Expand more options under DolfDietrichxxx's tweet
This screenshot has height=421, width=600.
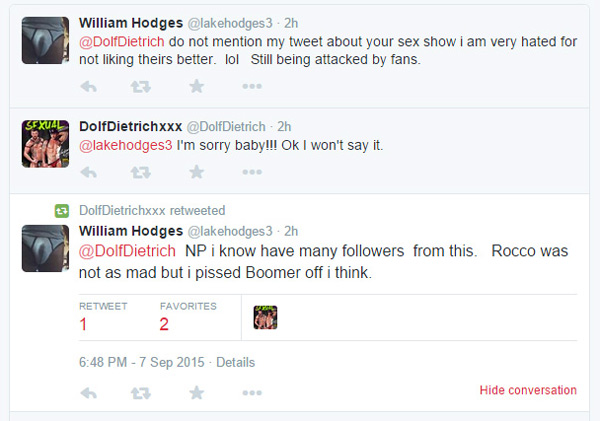[251, 172]
